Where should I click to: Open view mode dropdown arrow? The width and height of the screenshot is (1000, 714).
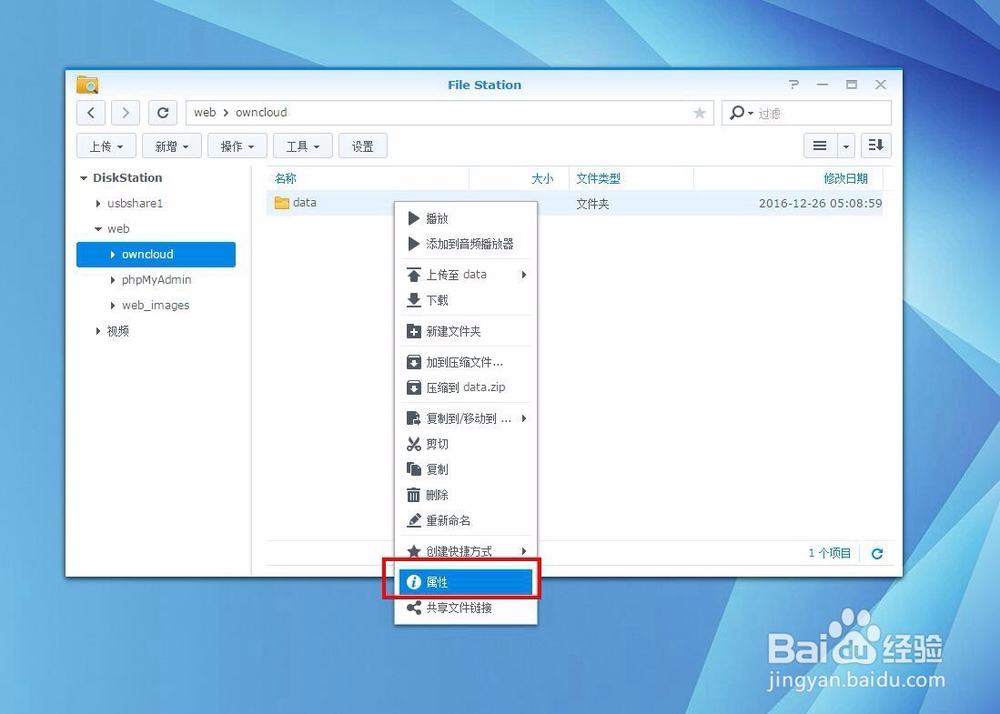tap(846, 146)
